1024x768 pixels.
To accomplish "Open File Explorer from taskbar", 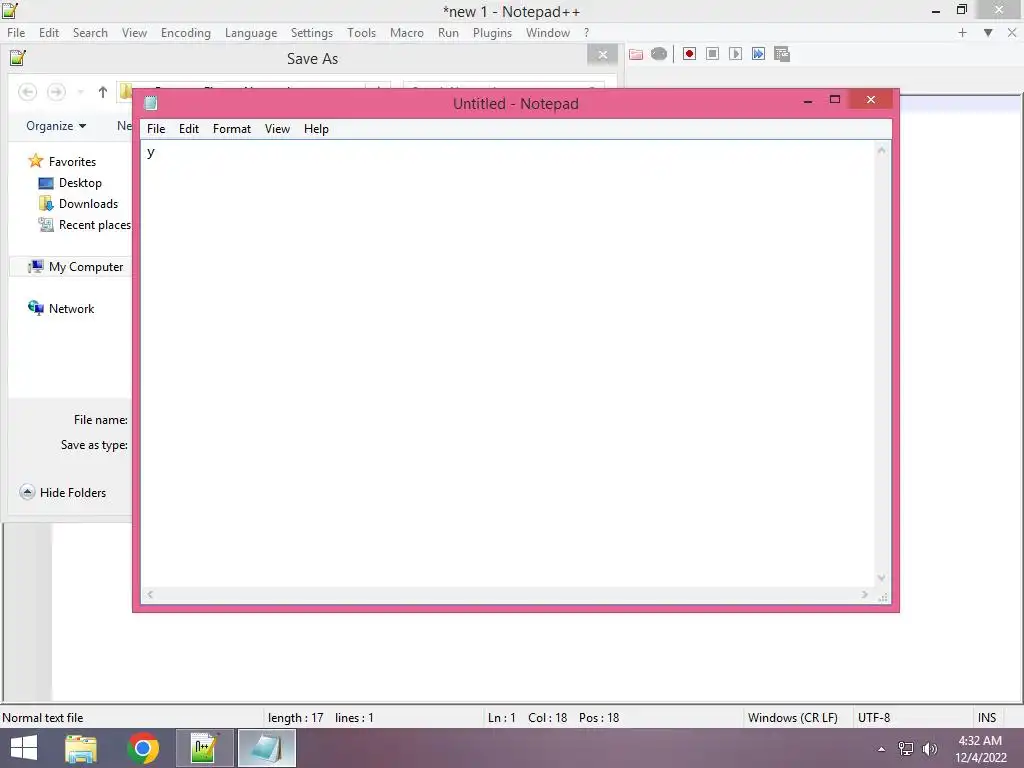I will coord(81,748).
